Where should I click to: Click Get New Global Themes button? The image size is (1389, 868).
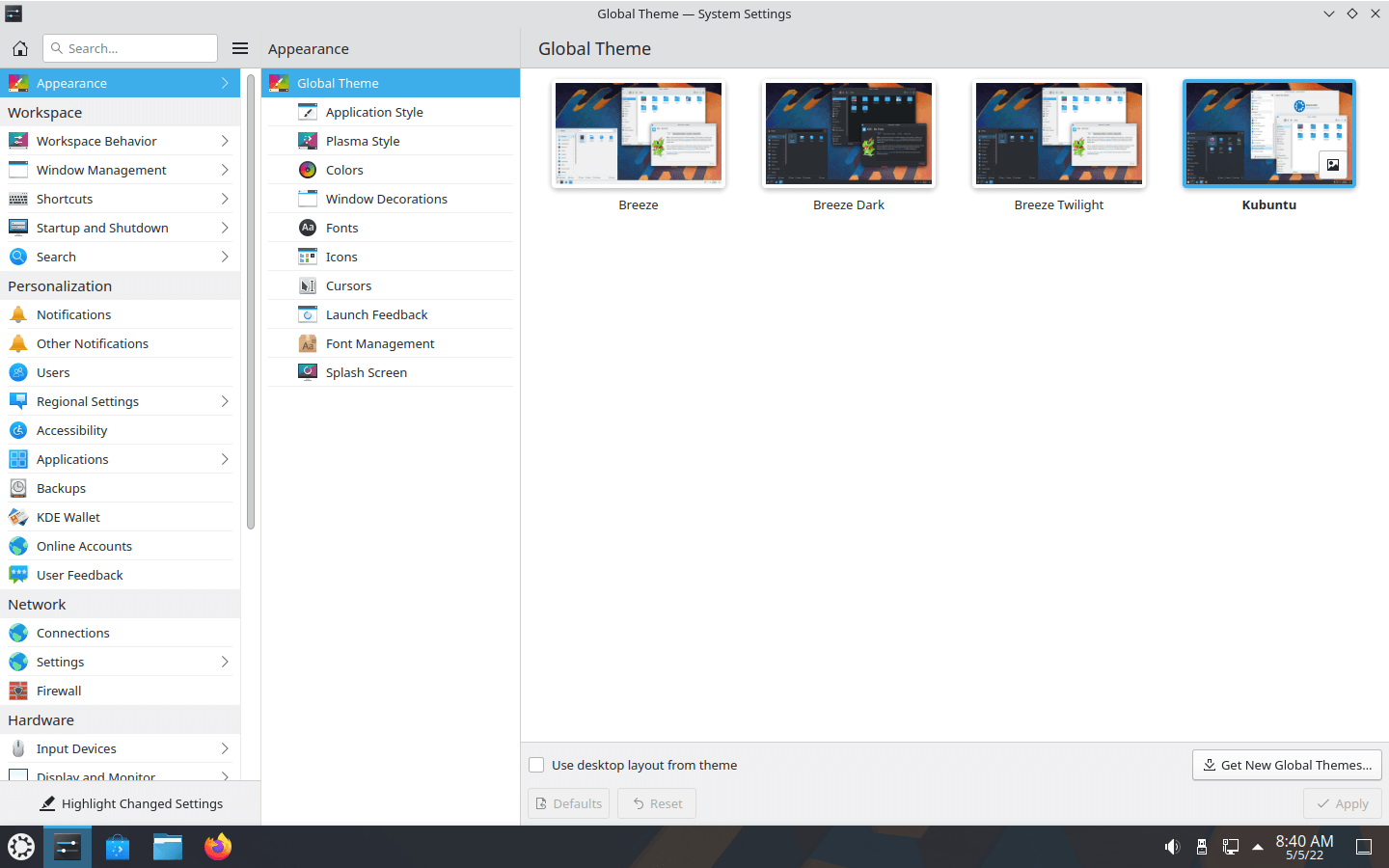[x=1287, y=765]
